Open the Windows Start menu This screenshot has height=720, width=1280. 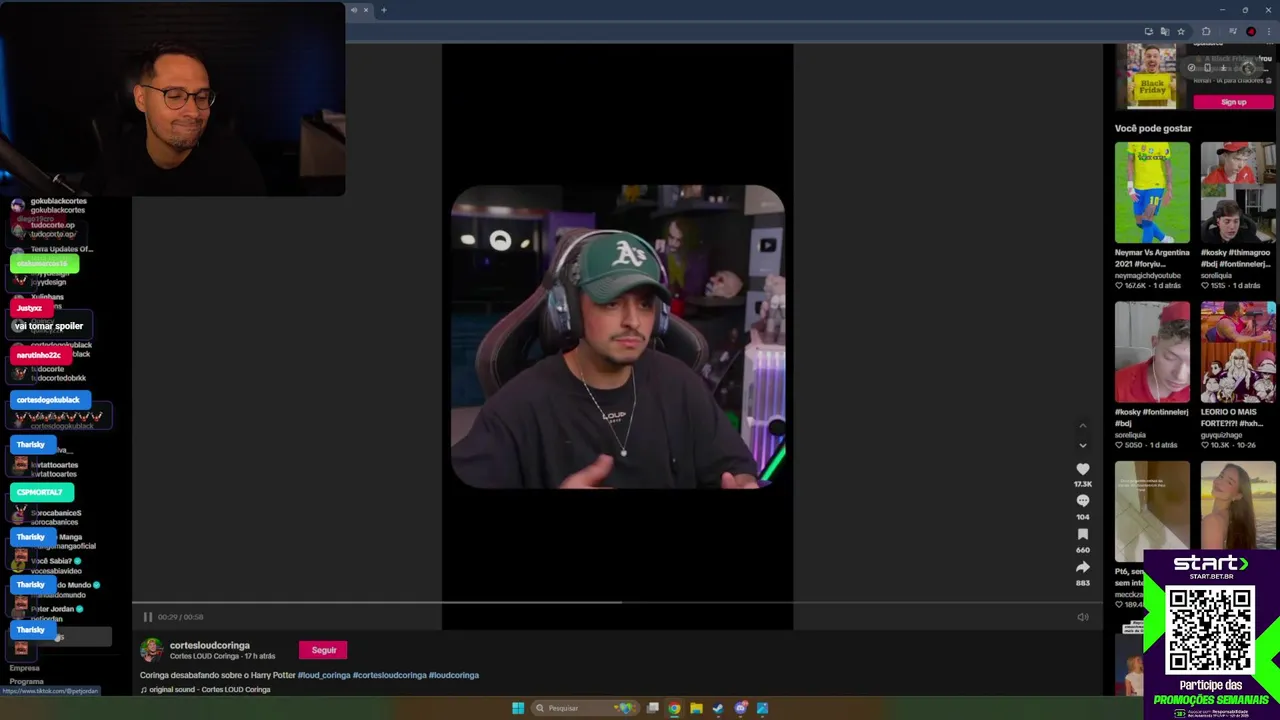[517, 708]
